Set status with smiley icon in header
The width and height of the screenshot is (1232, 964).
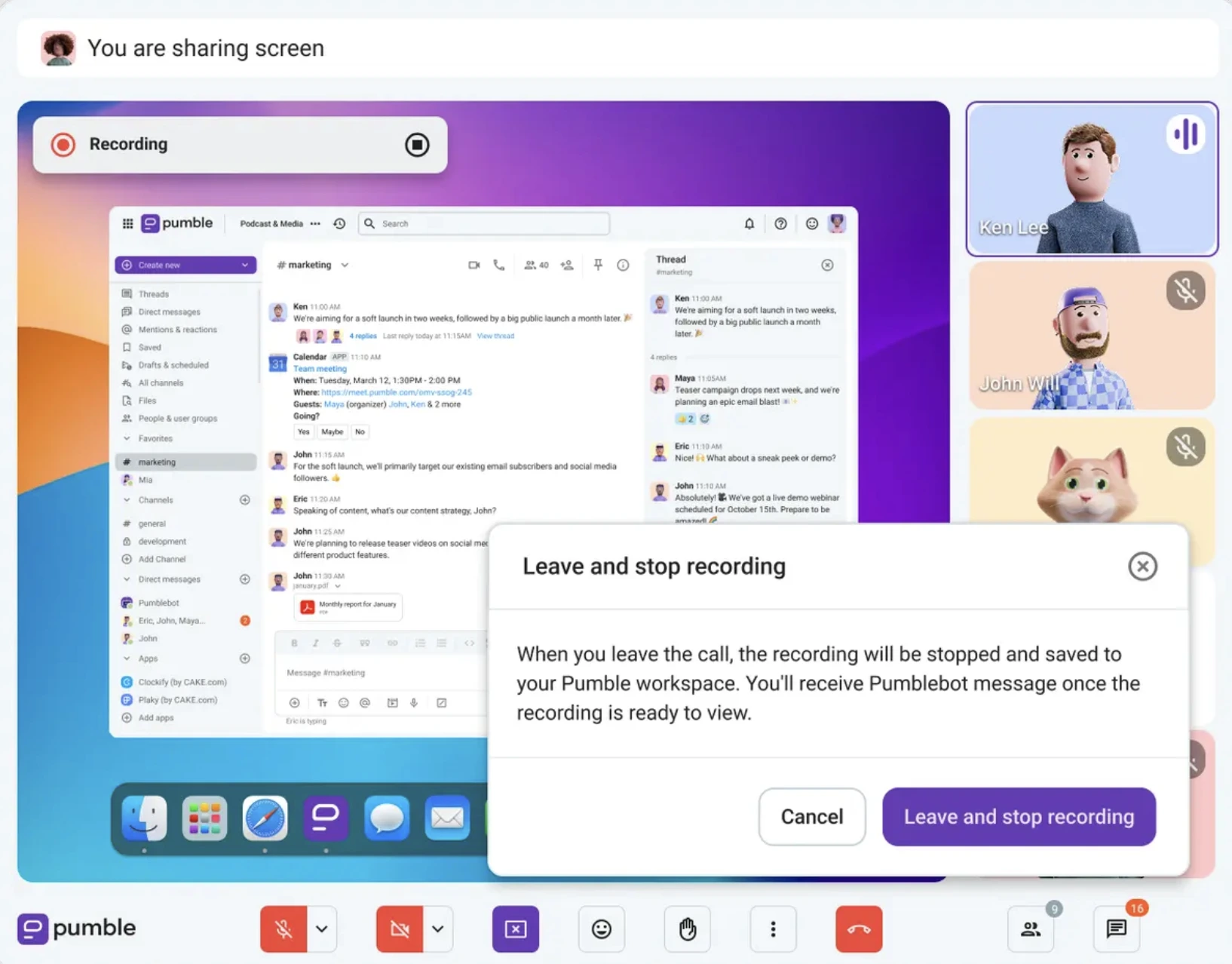[811, 223]
